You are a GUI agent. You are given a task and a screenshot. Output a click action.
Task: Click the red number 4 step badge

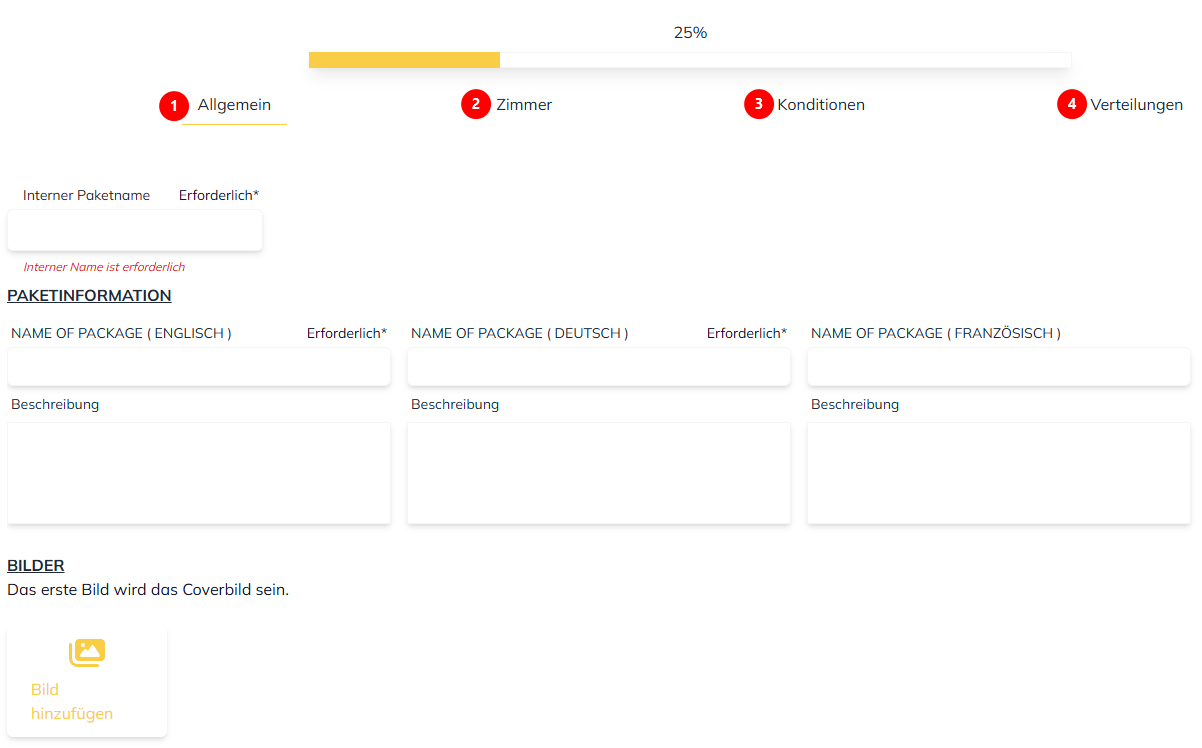1072,104
